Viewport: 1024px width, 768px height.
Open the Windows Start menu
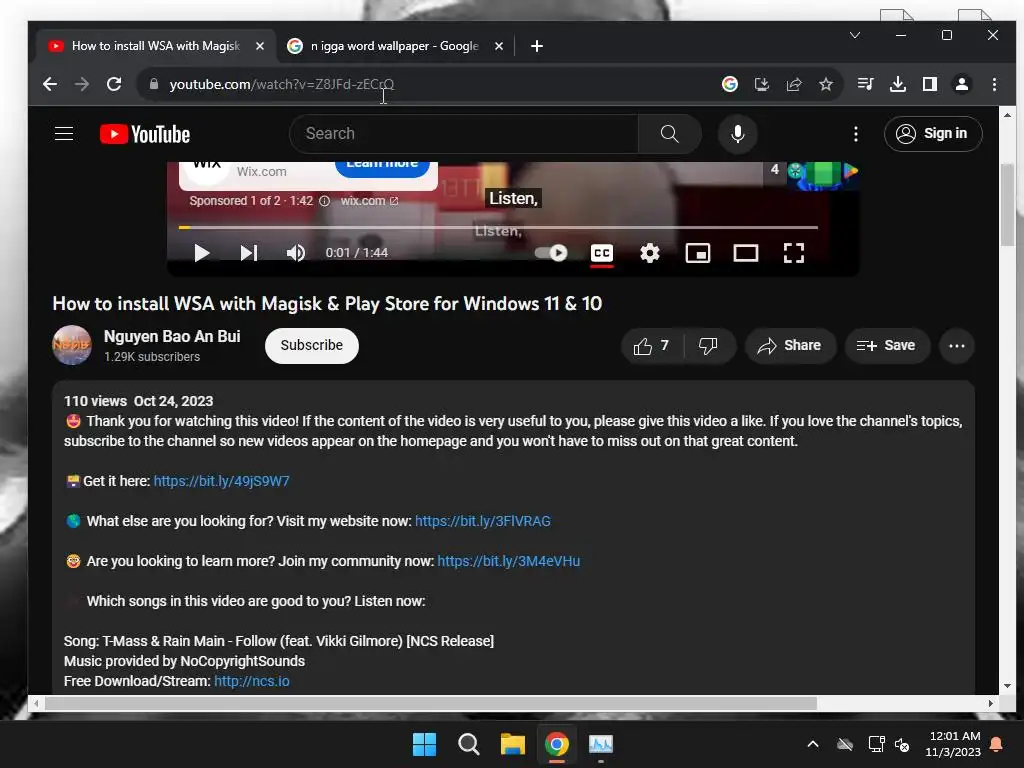(424, 744)
